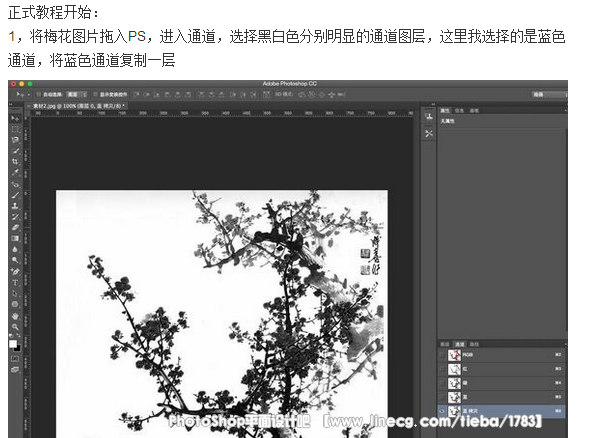Click the plum blossom image canvas
The height and width of the screenshot is (438, 592).
click(x=222, y=313)
